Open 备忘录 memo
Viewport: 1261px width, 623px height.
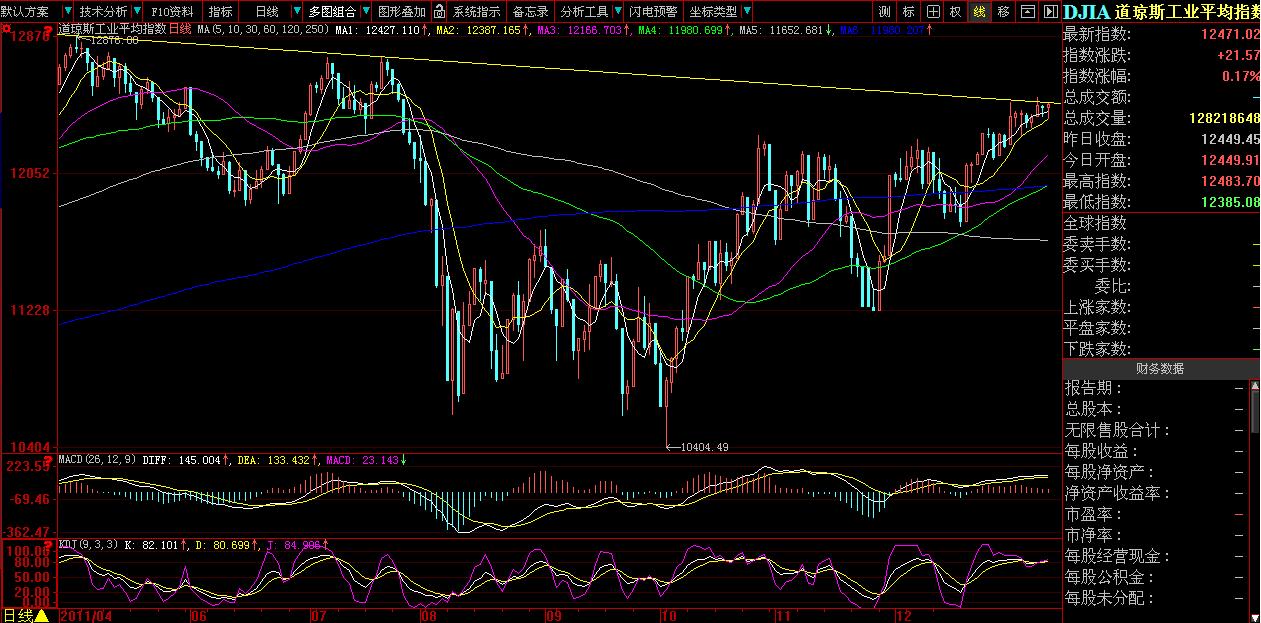tap(530, 11)
